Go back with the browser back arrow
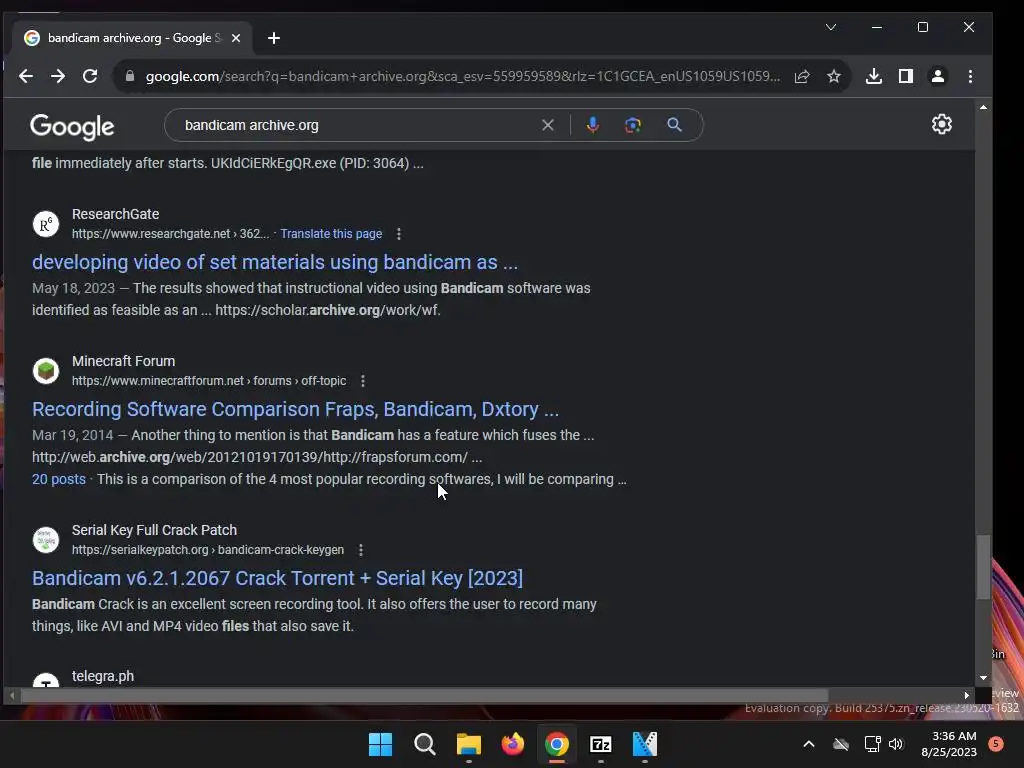The height and width of the screenshot is (768, 1024). point(25,76)
